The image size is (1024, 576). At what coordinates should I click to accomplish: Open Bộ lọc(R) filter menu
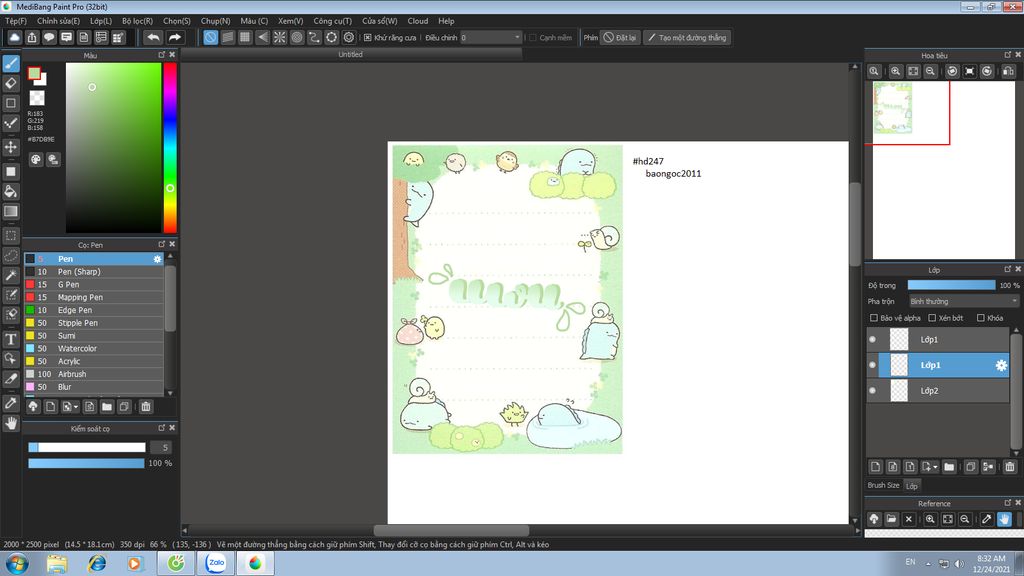(x=137, y=21)
